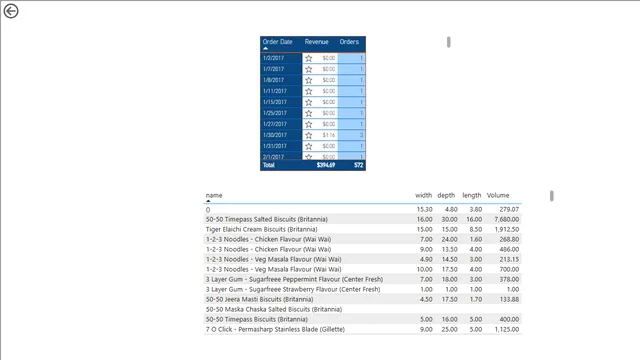Viewport: 640px width, 360px height.
Task: Sort by Revenue column header
Action: click(316, 42)
